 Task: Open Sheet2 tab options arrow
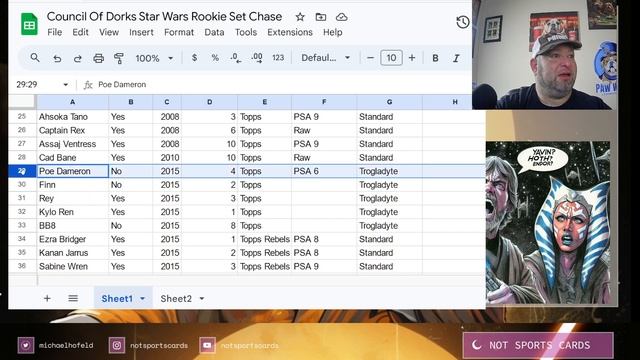coord(202,299)
